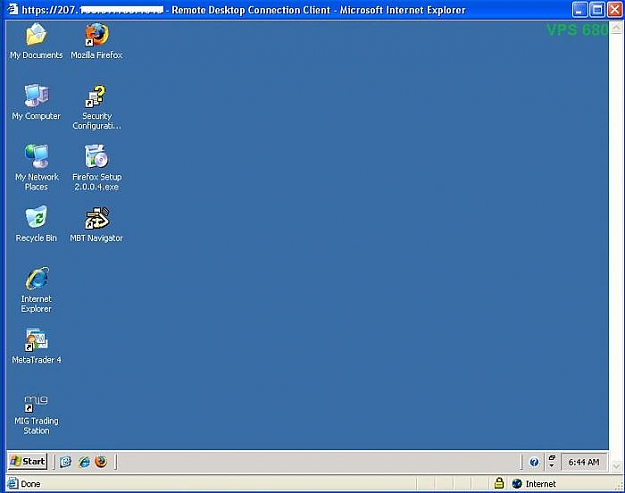
Task: Launch Internet Explorer from quick launch
Action: pyautogui.click(x=84, y=462)
